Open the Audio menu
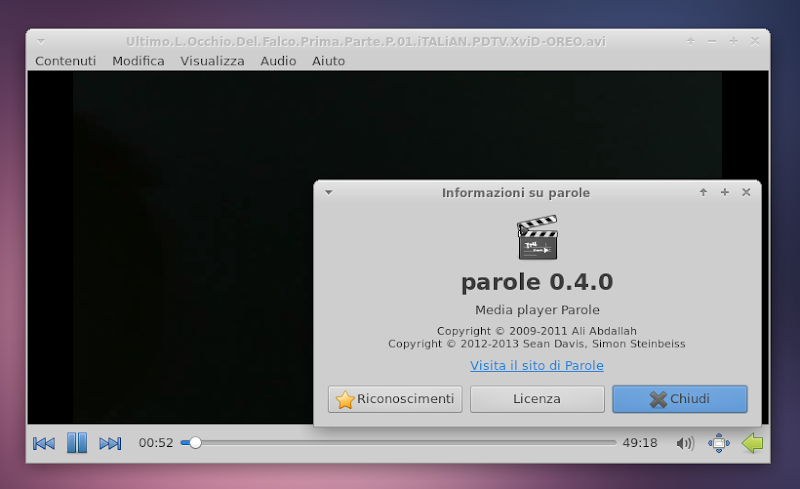Viewport: 800px width, 489px height. pyautogui.click(x=278, y=61)
